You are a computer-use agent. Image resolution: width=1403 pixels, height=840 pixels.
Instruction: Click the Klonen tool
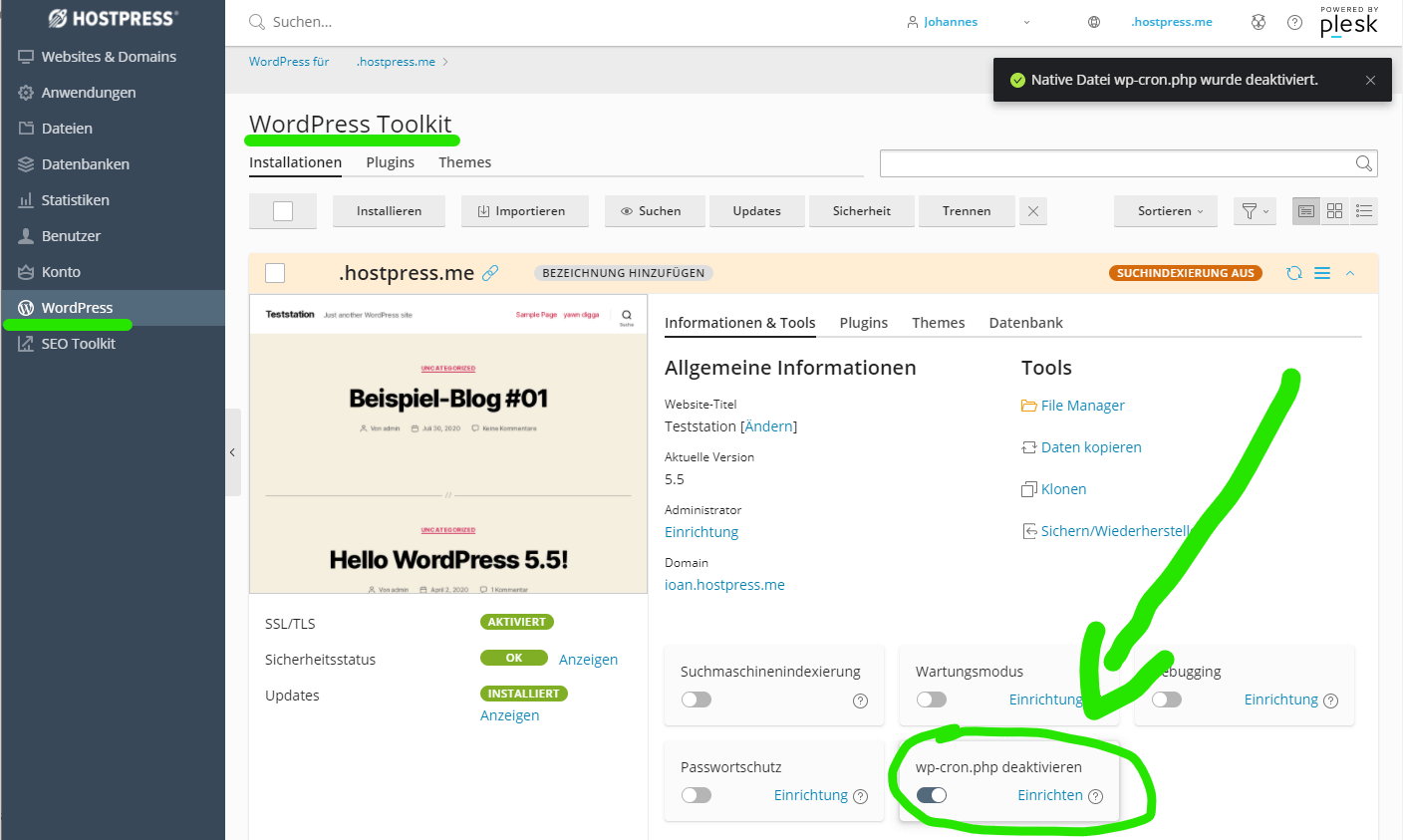[x=1054, y=489]
